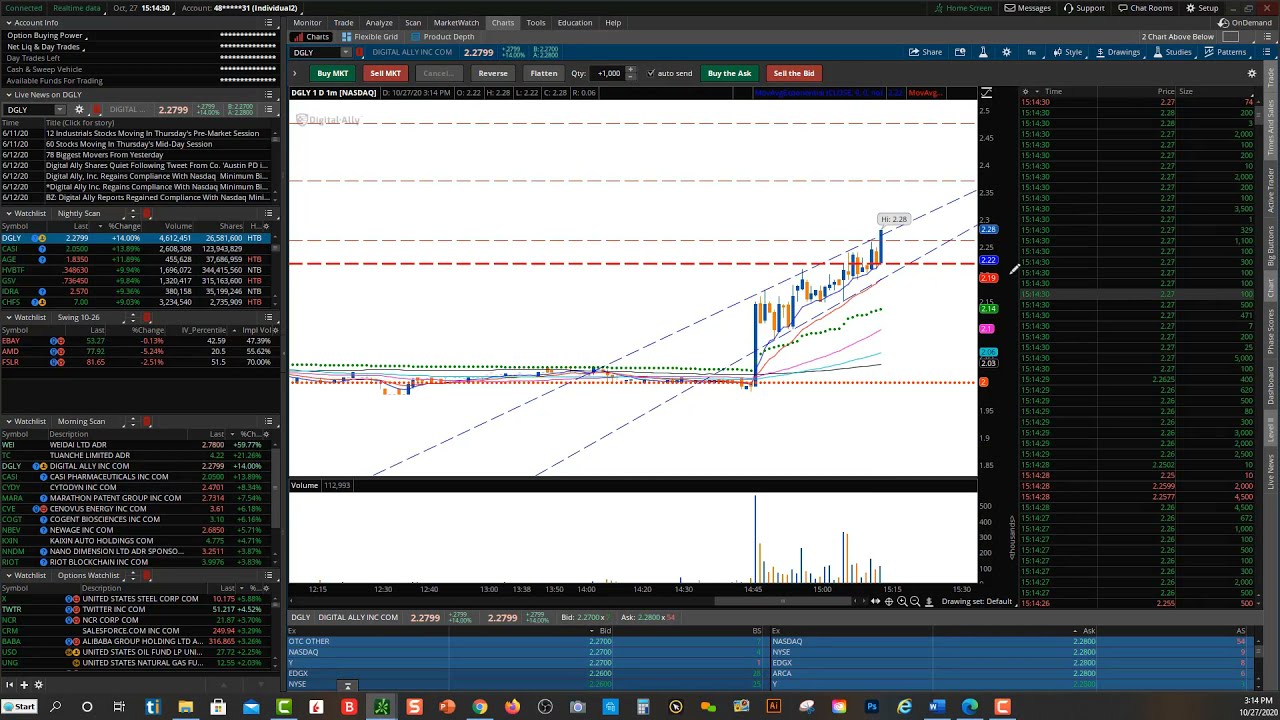Click the chart pan crosshair icon
1280x720 pixels.
(888, 601)
